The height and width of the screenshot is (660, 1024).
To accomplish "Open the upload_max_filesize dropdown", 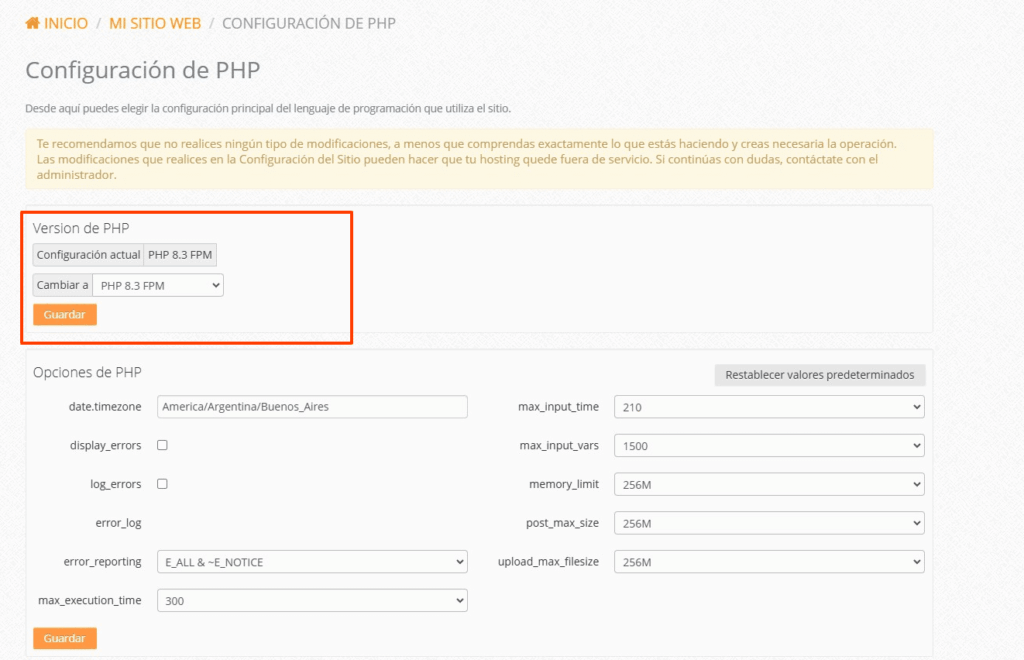I will coord(769,561).
